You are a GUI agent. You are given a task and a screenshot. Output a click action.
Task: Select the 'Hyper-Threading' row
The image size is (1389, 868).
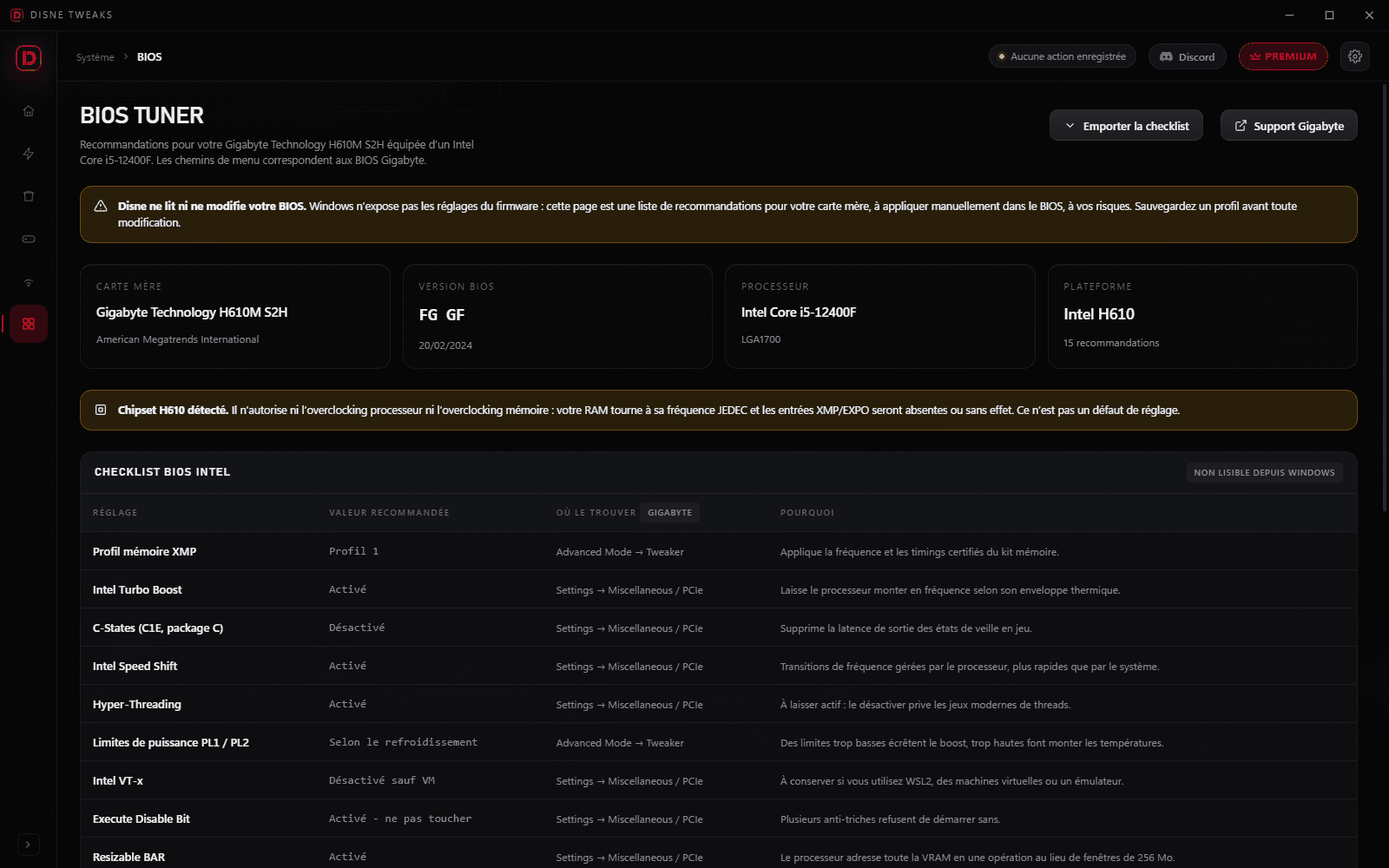[718, 704]
